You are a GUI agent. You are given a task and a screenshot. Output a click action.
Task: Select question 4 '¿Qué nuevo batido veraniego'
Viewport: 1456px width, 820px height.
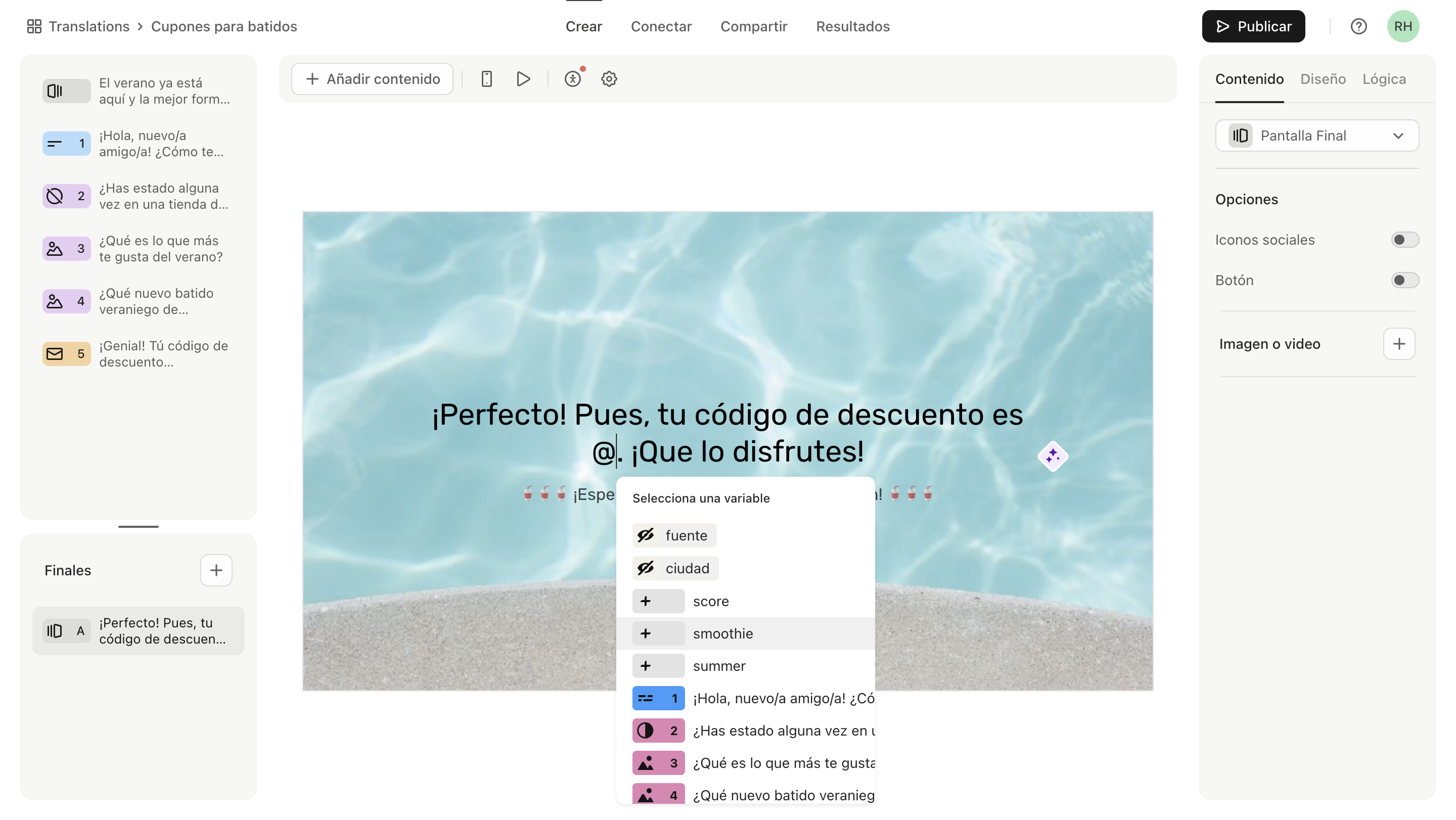[x=138, y=301]
